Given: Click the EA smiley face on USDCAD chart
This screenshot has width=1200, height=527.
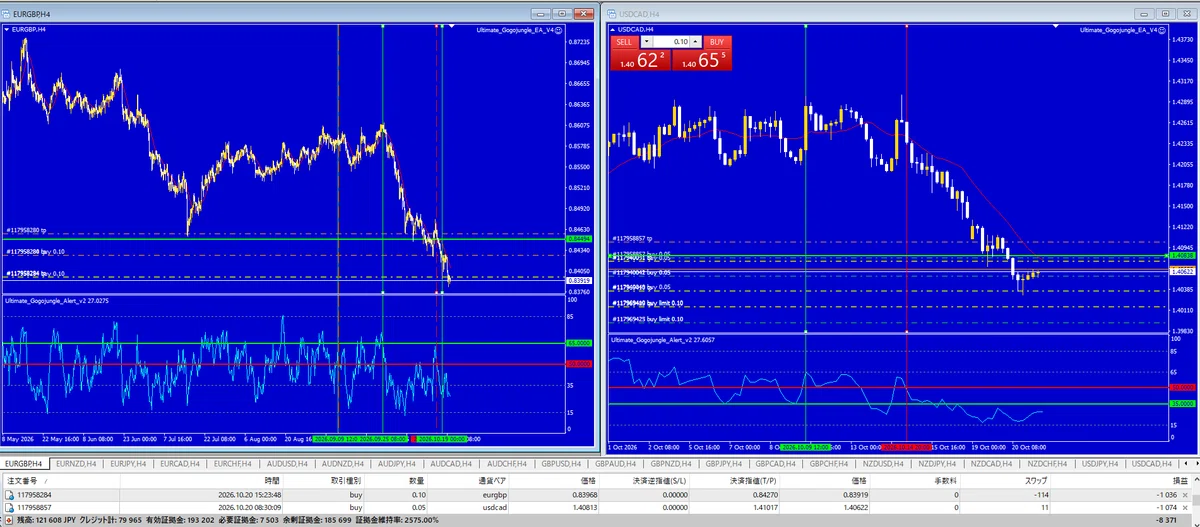Looking at the screenshot, I should (1164, 30).
